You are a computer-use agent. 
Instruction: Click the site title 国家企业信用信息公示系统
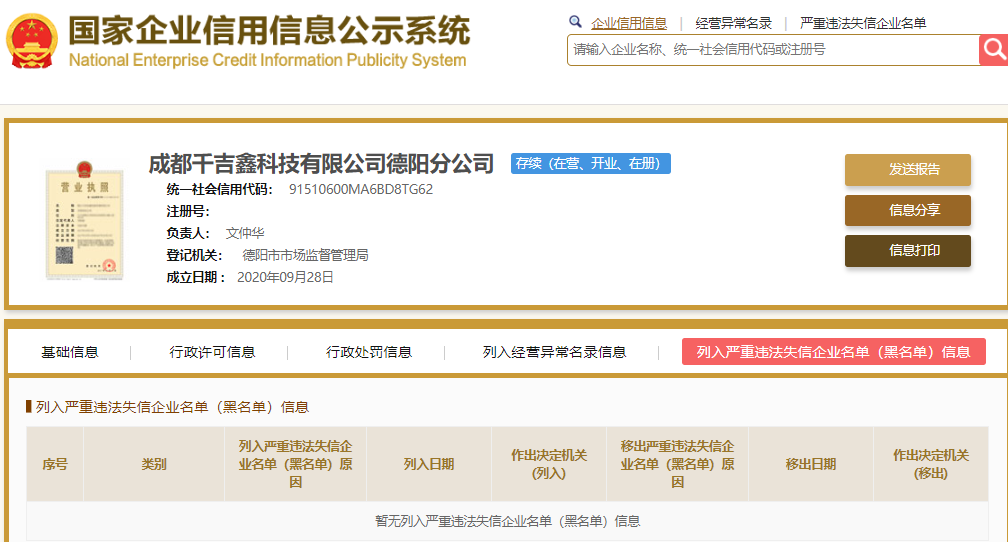coord(269,31)
